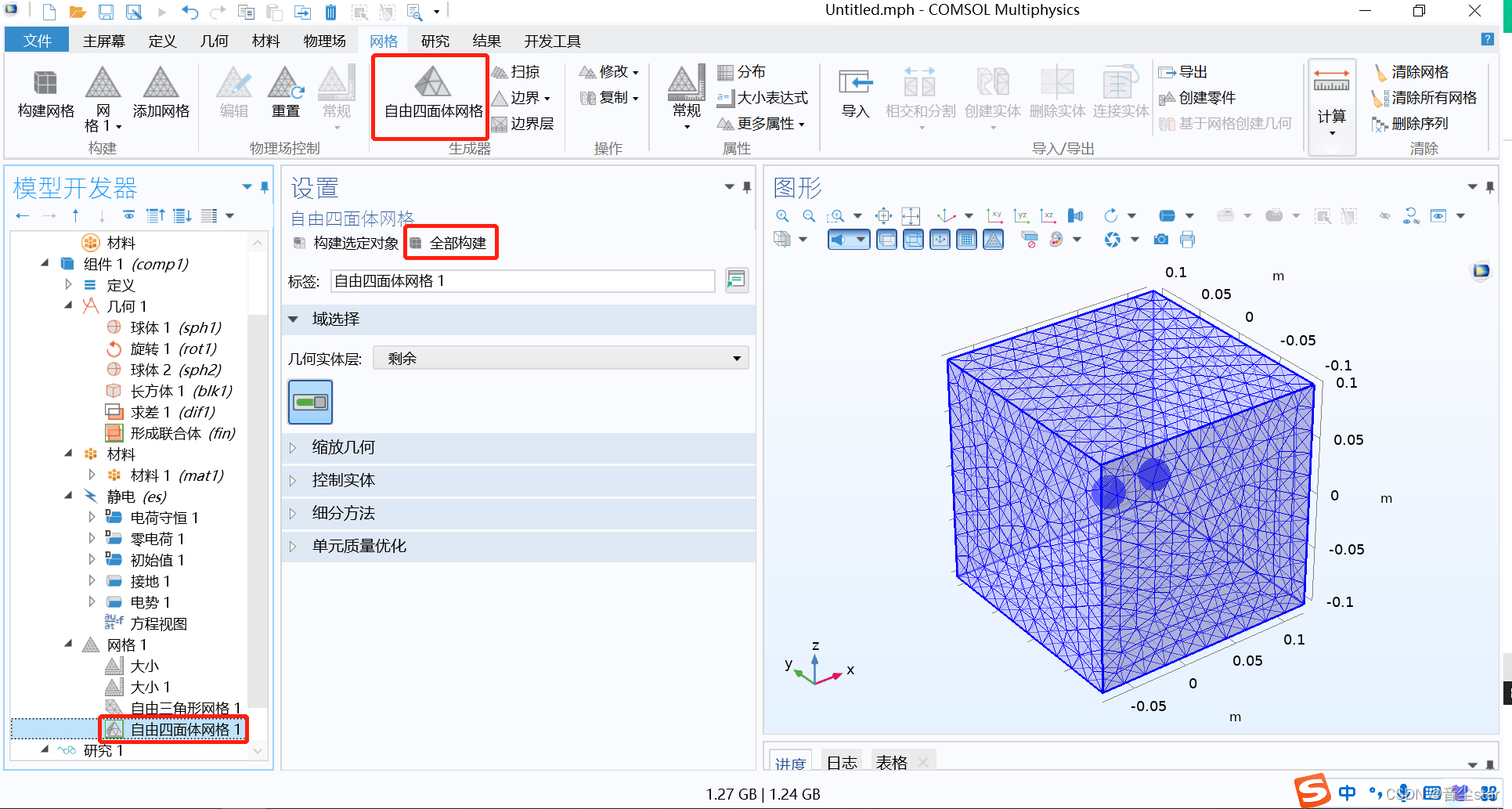Switch to the 研究 ribbon tab
Viewport: 1512px width, 809px height.
pyautogui.click(x=435, y=41)
